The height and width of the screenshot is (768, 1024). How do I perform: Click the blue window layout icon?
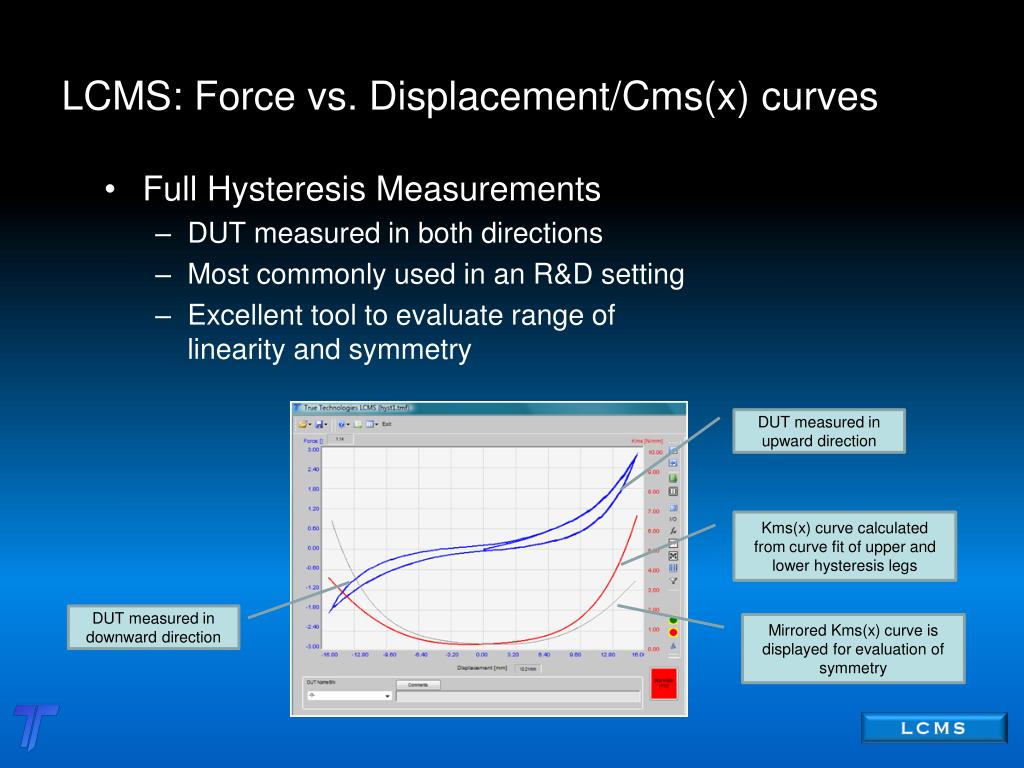point(370,424)
